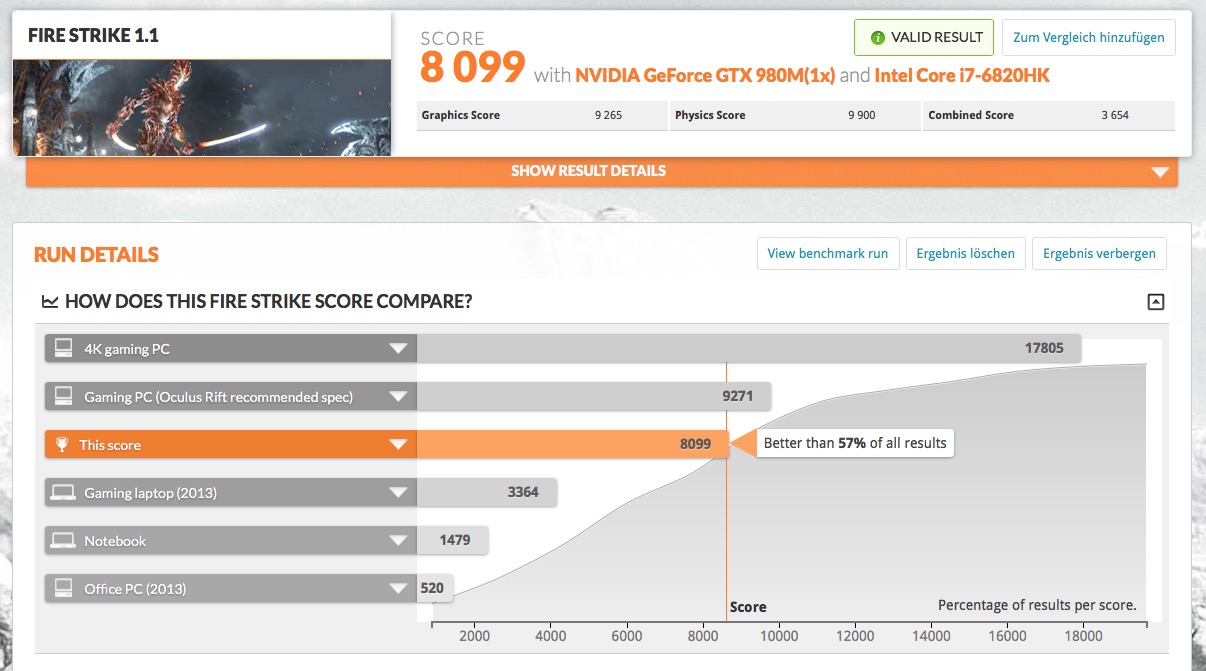Click the View benchmark run button
This screenshot has width=1206, height=671.
pos(828,253)
